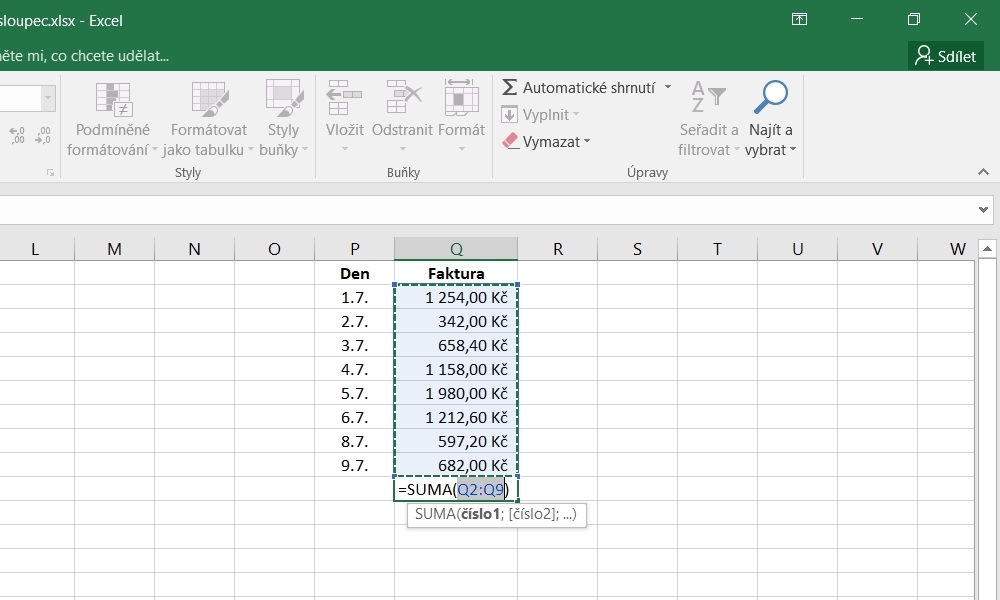Screen dimensions: 1000x600
Task: Select column U header
Action: pos(797,249)
